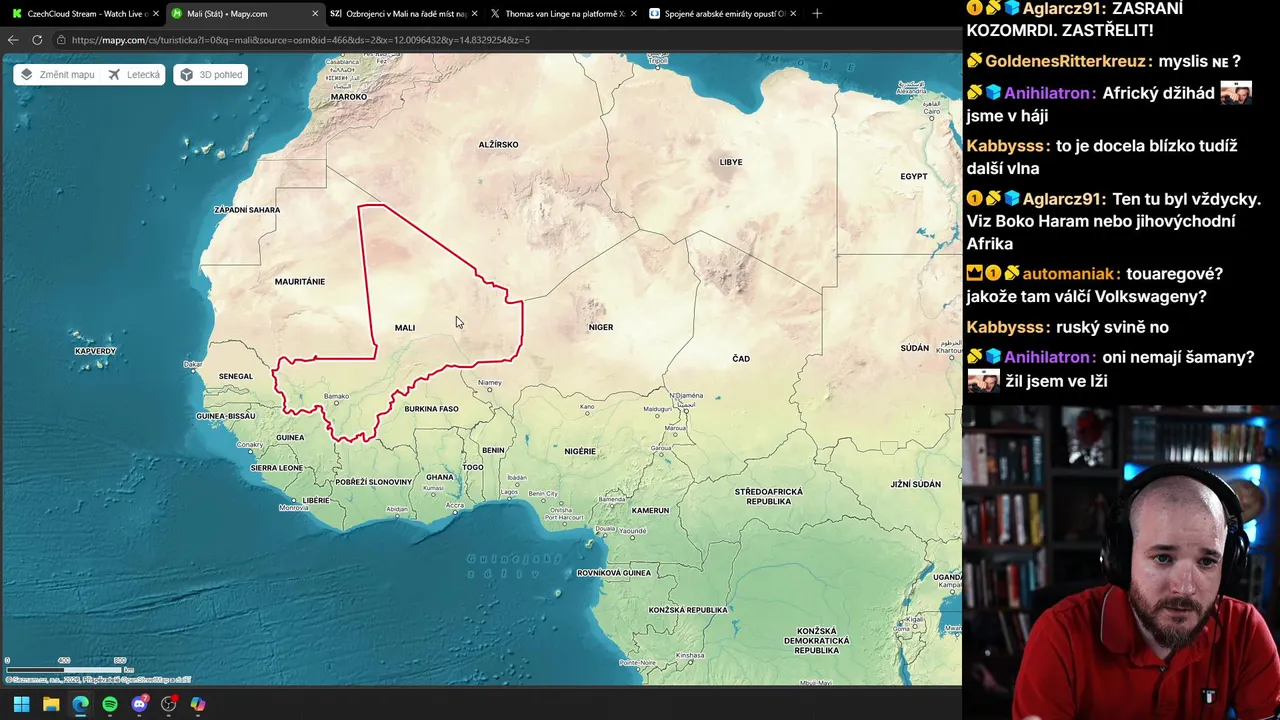This screenshot has height=720, width=1280.
Task: Click username GoldenesRitterkreuz in chat
Action: 1065,62
